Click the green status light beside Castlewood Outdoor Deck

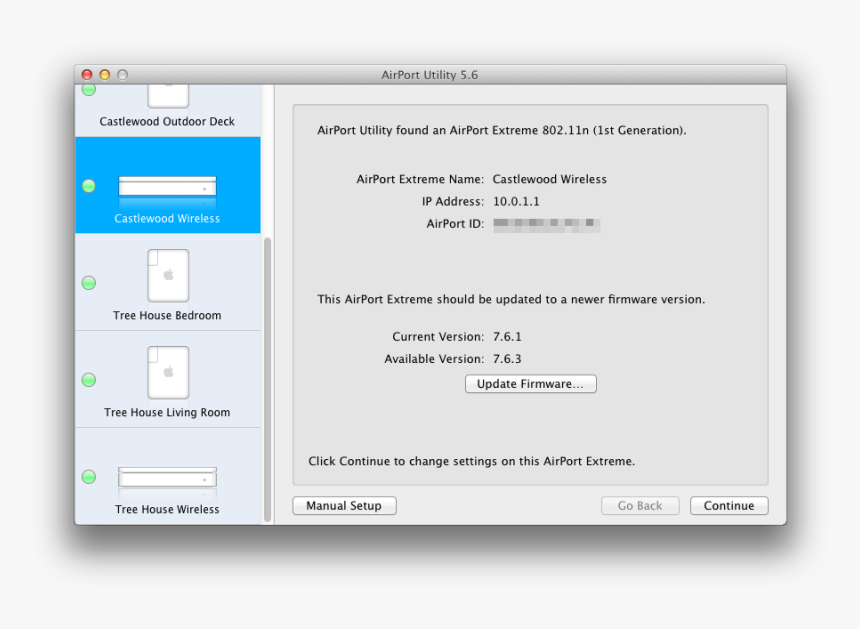89,90
